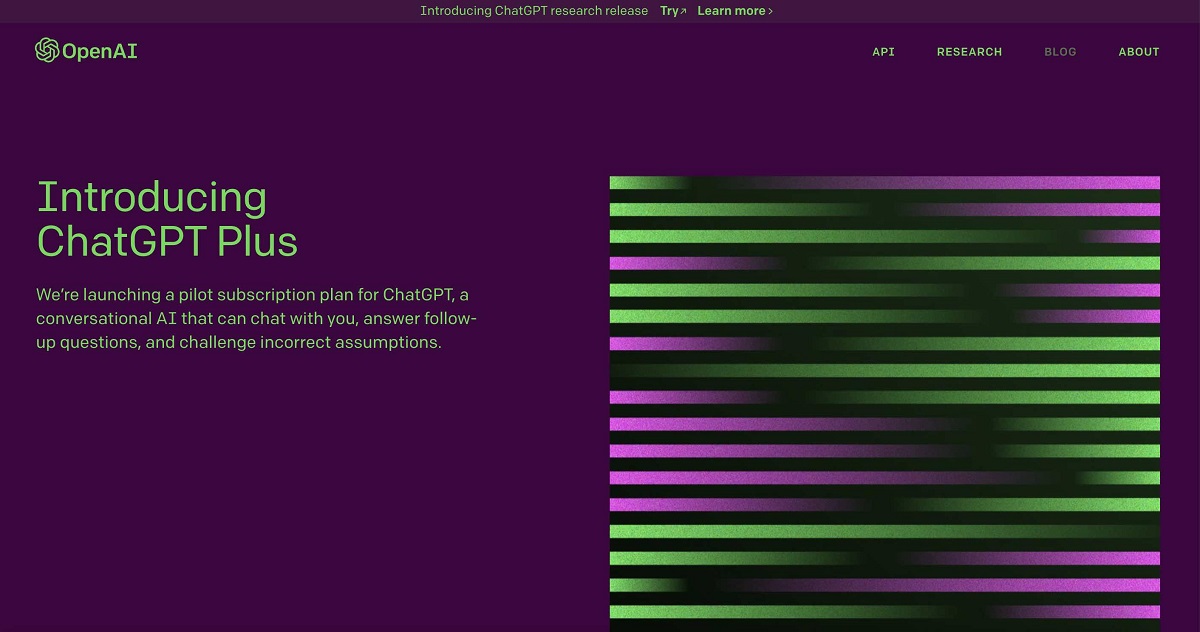
Task: Follow the "Learn more" banner link
Action: coord(733,11)
